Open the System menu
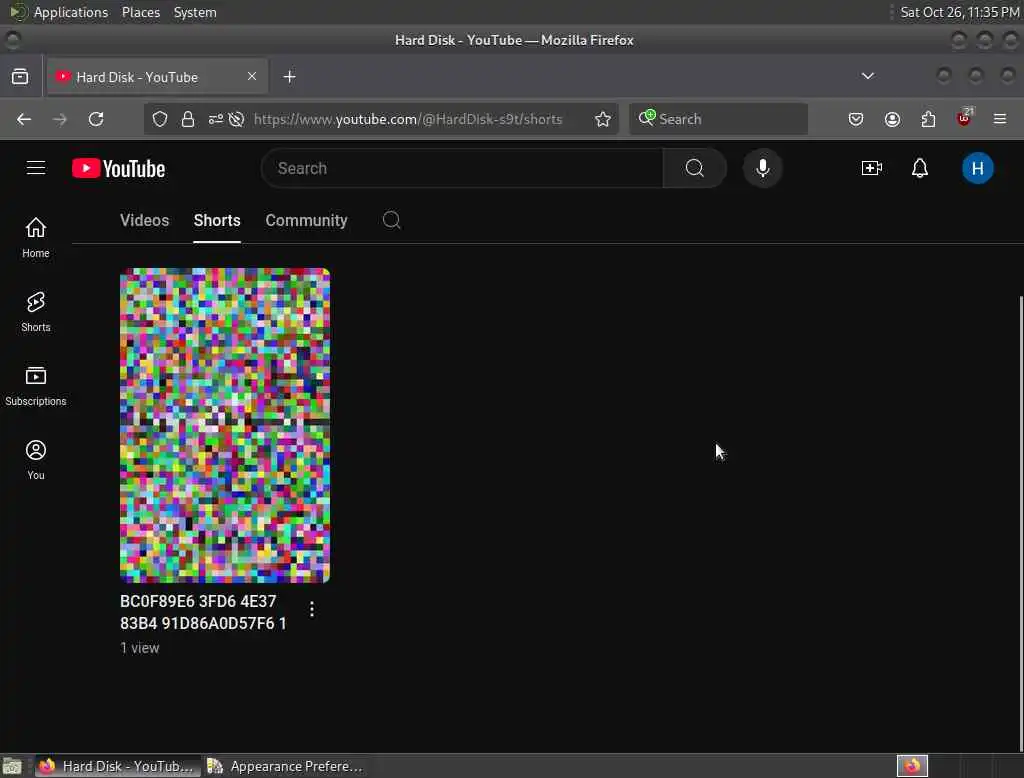Image resolution: width=1024 pixels, height=778 pixels. pyautogui.click(x=195, y=12)
